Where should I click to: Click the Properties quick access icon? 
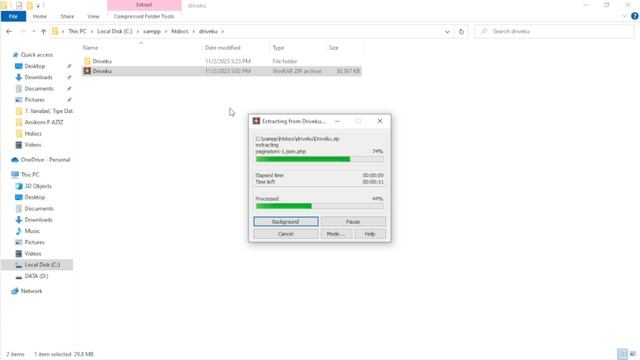(x=19, y=6)
